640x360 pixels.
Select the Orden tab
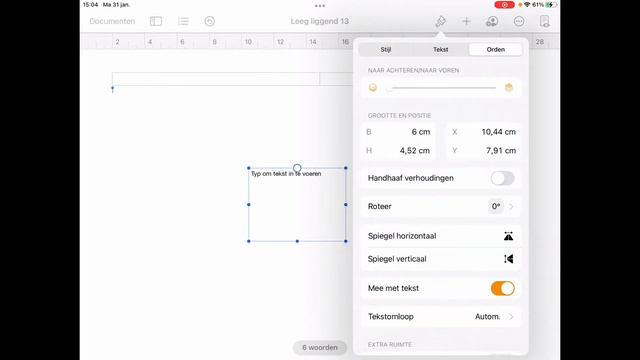click(496, 49)
